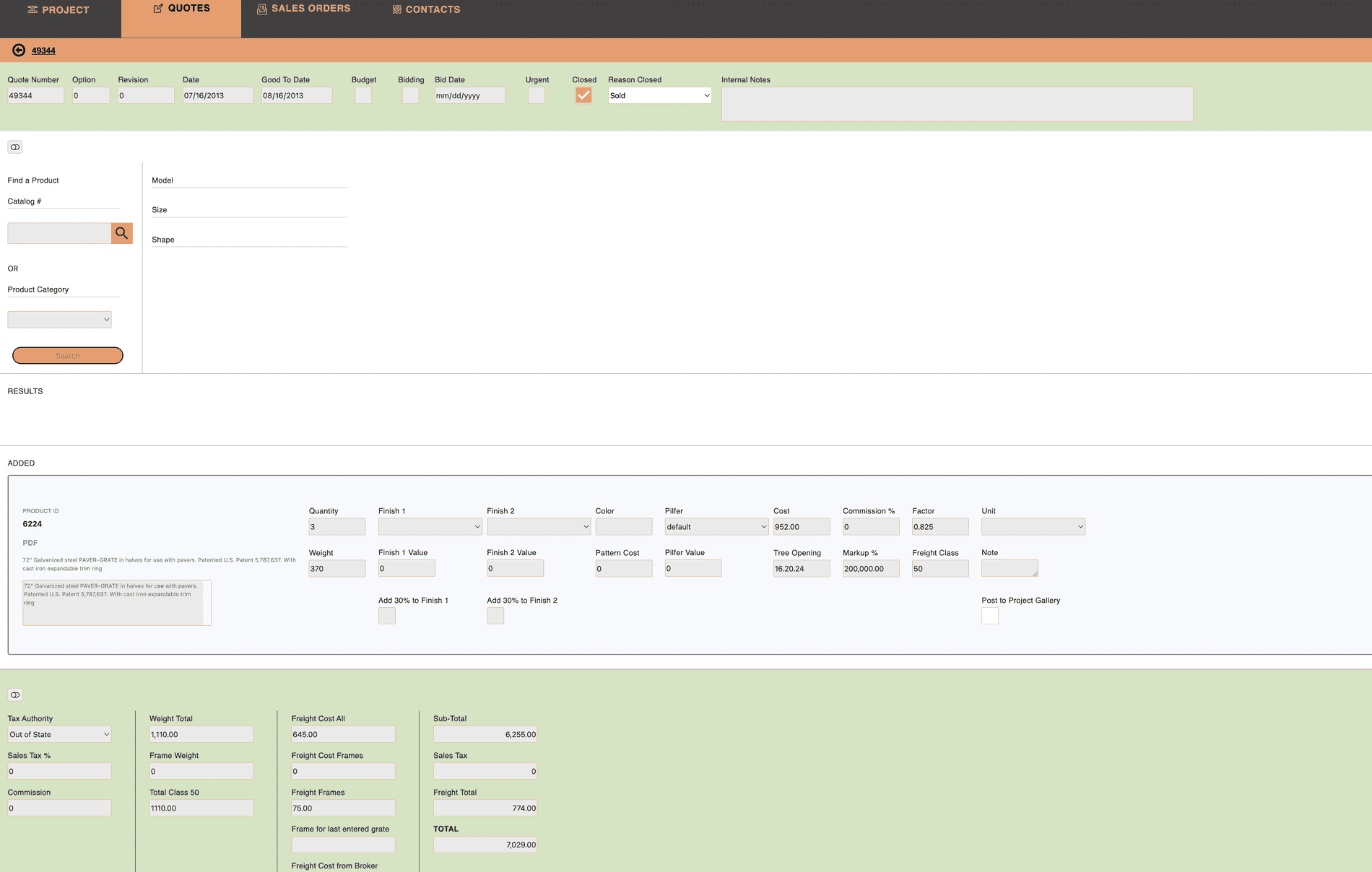Click the Freight Cost All field
Image resolution: width=1372 pixels, height=872 pixels.
point(343,735)
